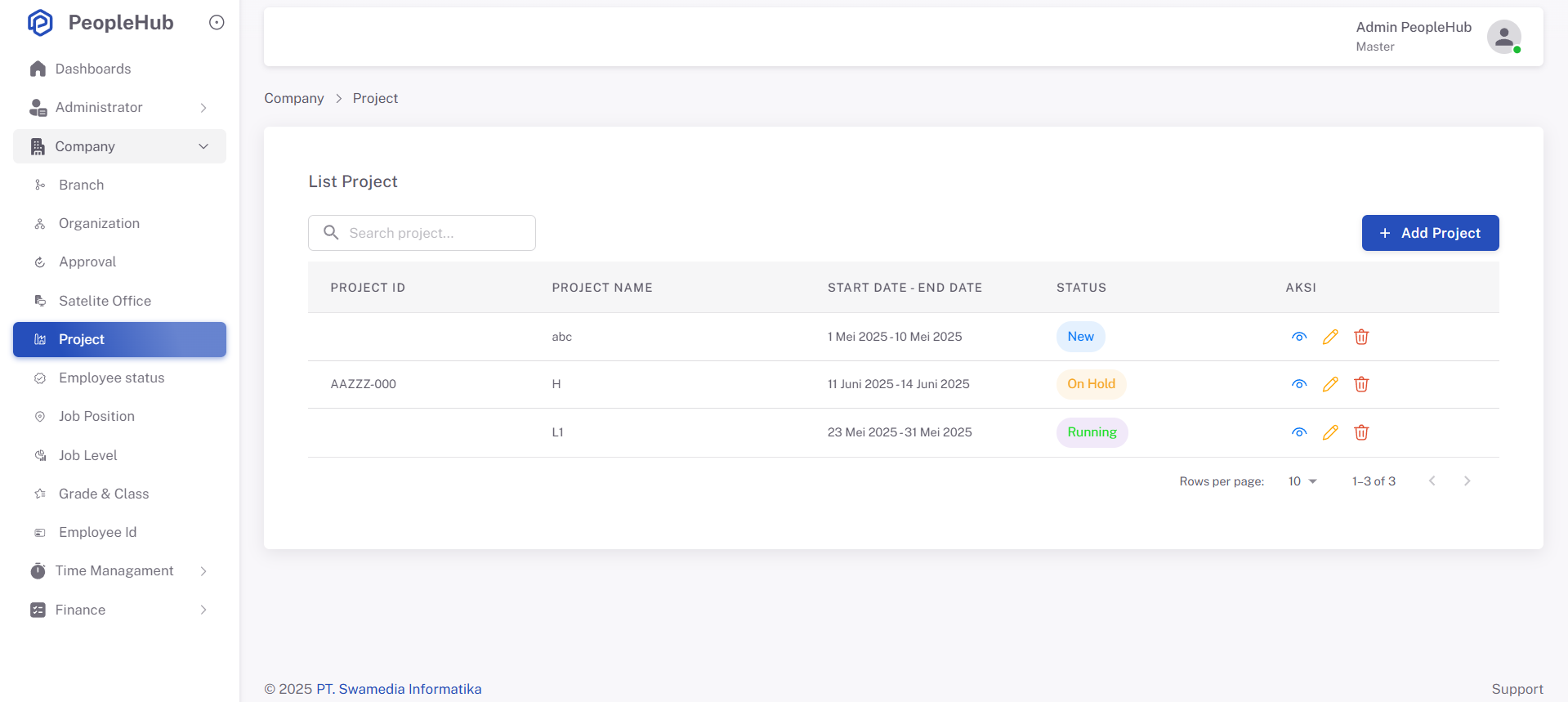View details of project abc via eye icon

pos(1299,337)
